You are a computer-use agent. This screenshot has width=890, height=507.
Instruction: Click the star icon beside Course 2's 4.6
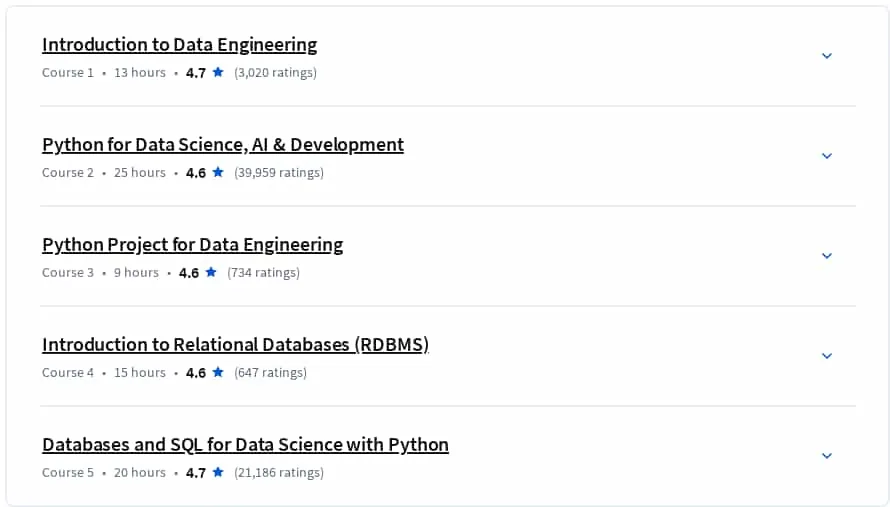coord(218,172)
